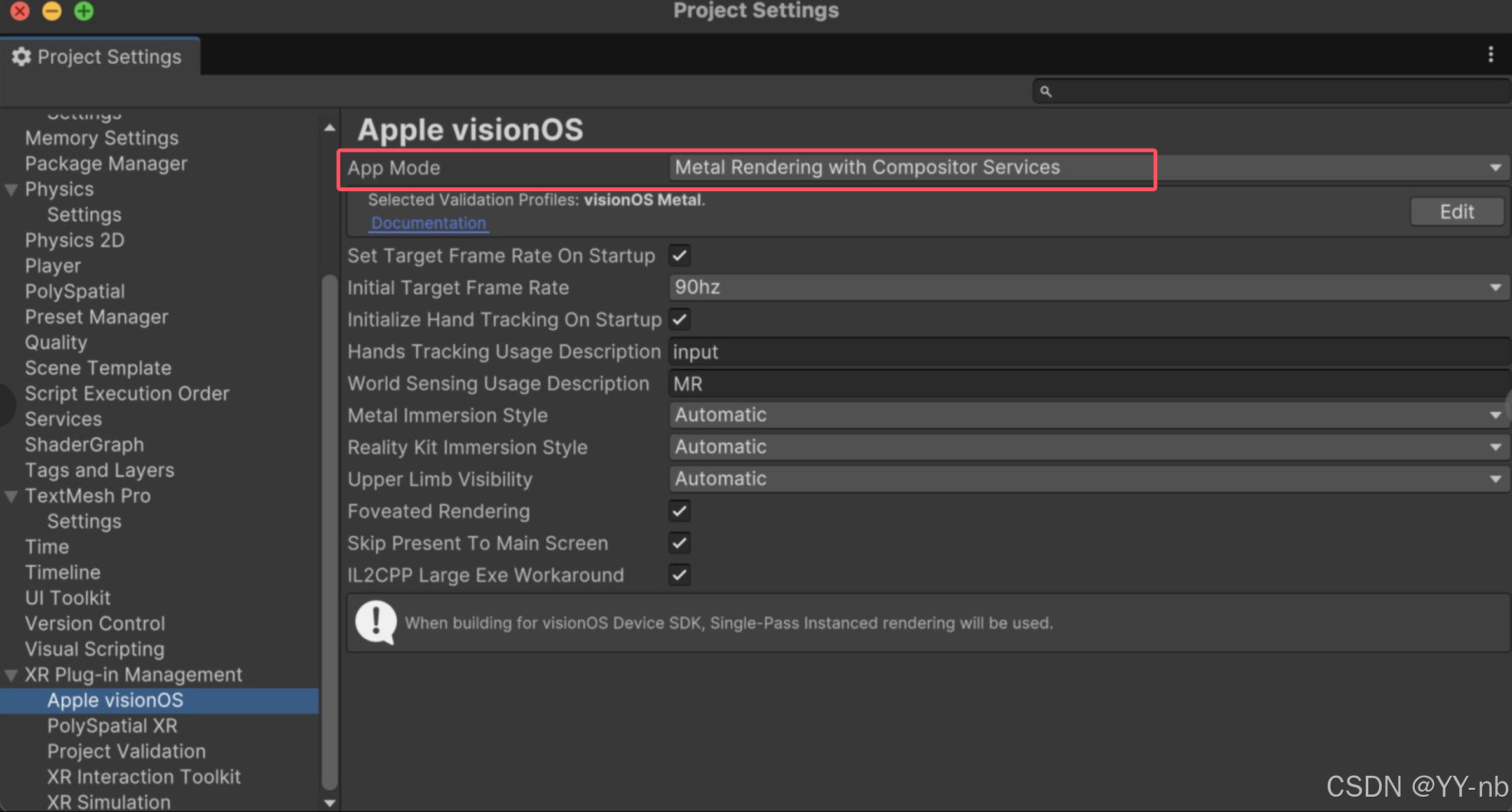
Task: Toggle Set Target Frame Rate On Startup
Action: pos(679,256)
